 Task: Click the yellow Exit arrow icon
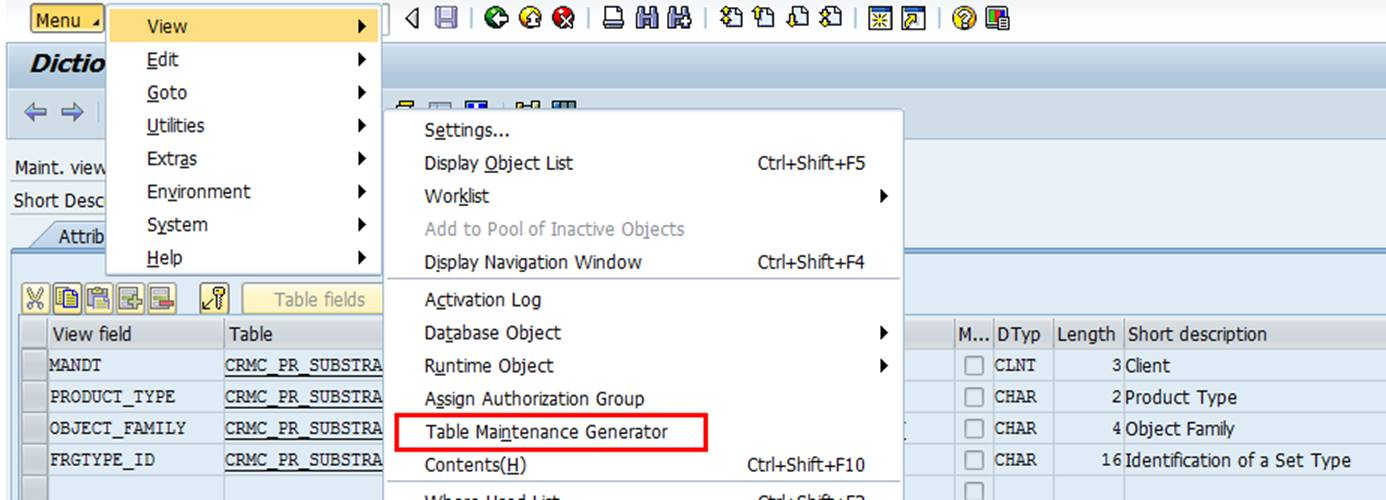[x=530, y=17]
